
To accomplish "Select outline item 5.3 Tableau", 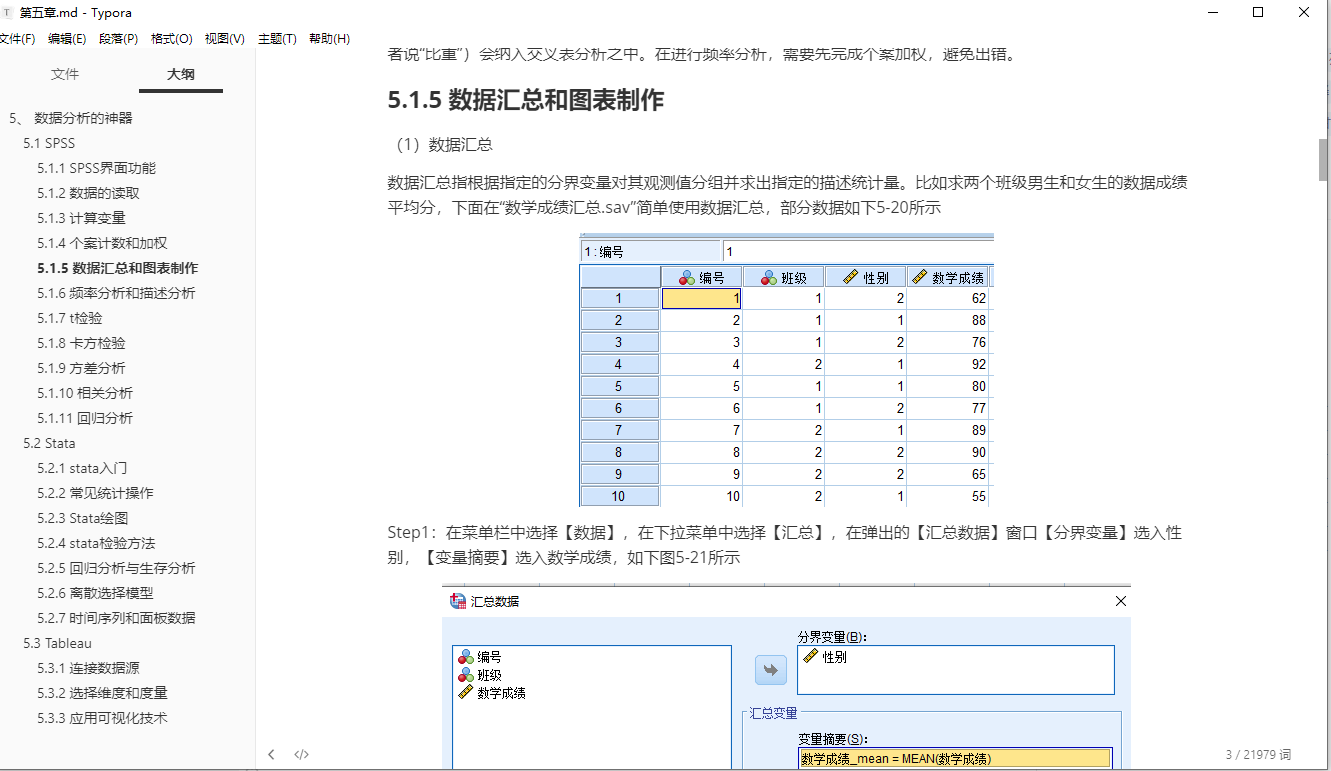I will click(58, 643).
